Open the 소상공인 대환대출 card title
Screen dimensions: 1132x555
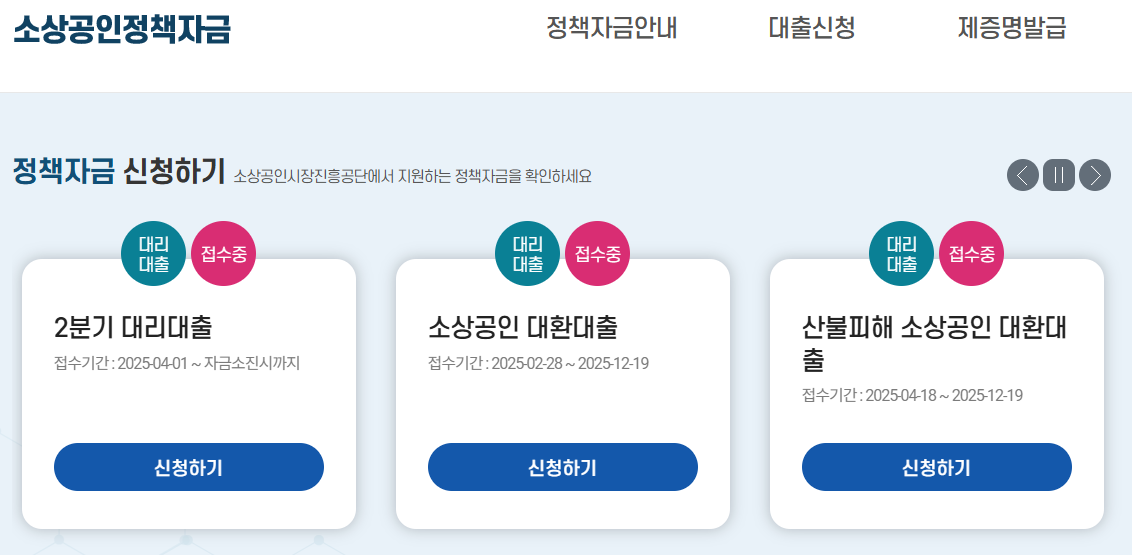pyautogui.click(x=523, y=327)
